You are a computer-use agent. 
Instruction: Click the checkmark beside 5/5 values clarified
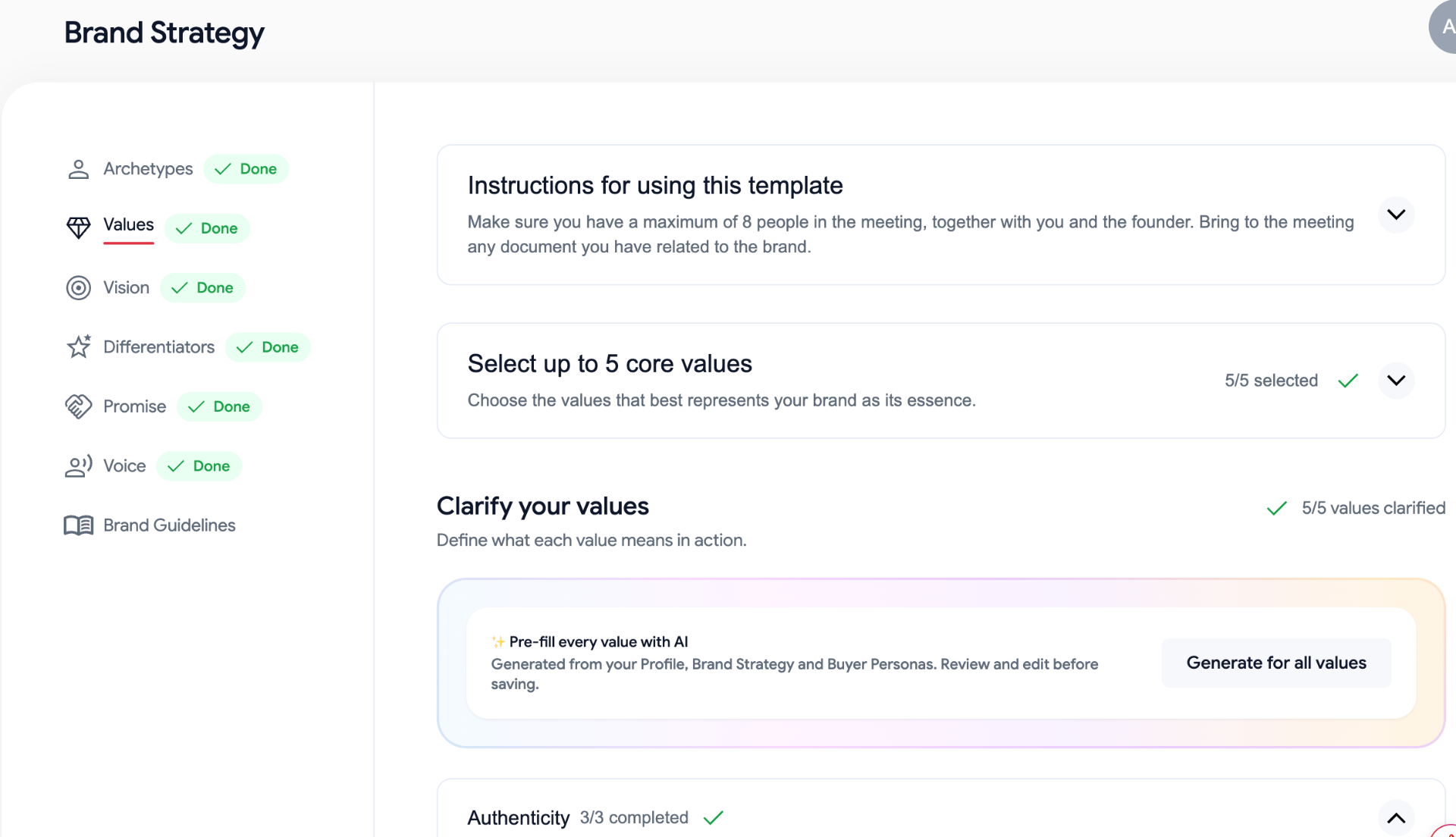click(1277, 508)
